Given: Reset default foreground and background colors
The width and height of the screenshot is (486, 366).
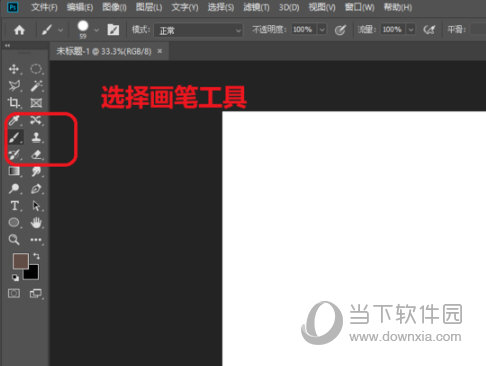Looking at the screenshot, I should point(15,277).
